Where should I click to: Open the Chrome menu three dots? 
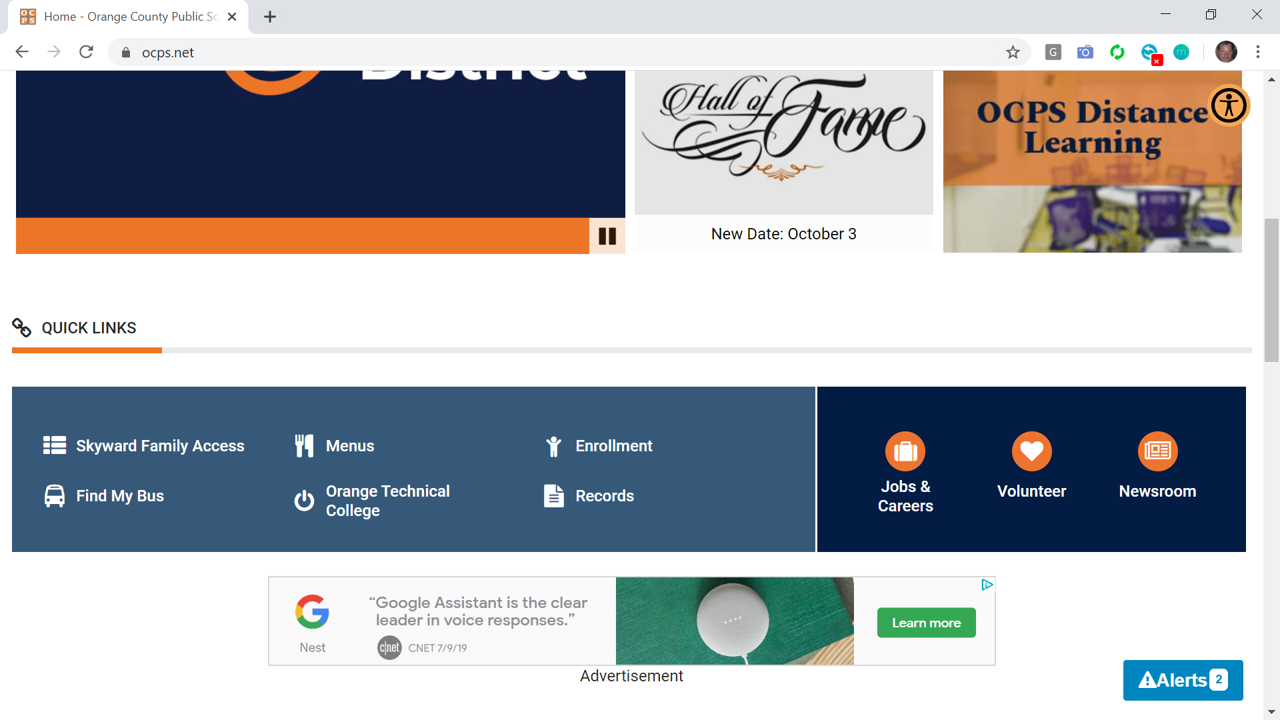(x=1259, y=52)
